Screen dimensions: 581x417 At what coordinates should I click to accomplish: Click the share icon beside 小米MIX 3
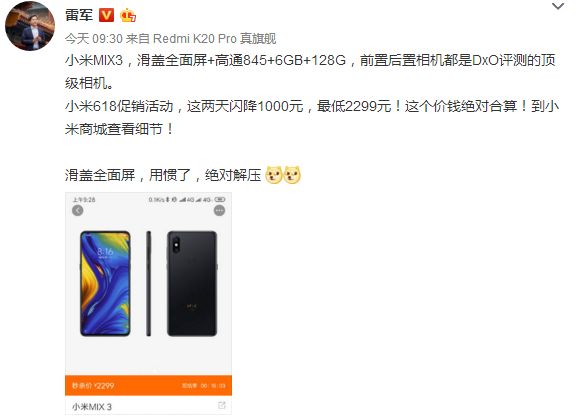point(222,405)
